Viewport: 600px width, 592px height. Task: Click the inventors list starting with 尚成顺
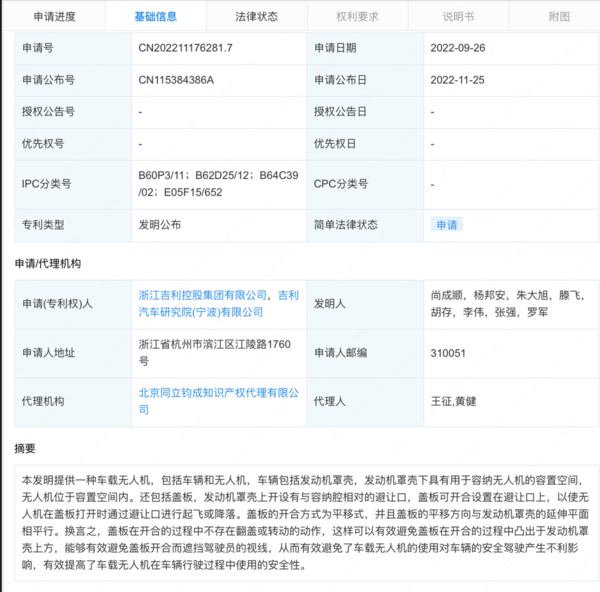tap(507, 304)
